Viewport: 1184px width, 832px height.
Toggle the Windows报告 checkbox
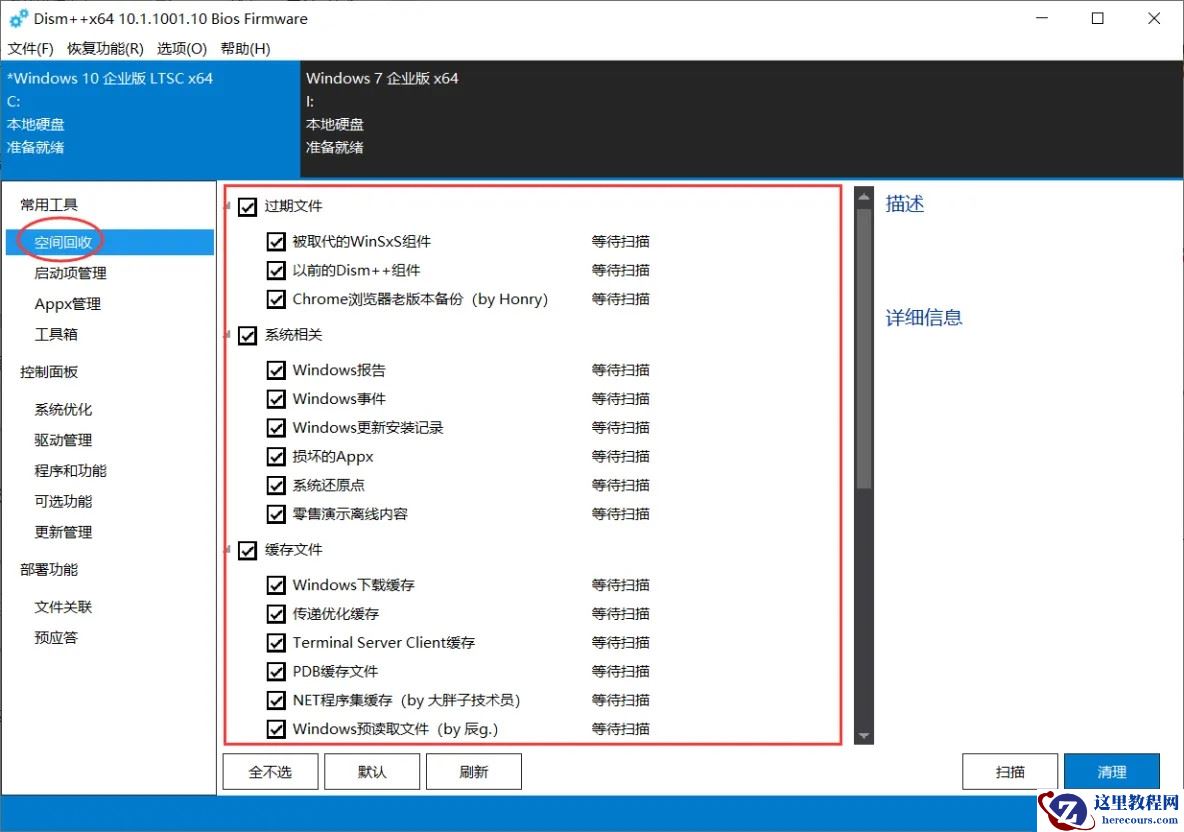pyautogui.click(x=277, y=369)
